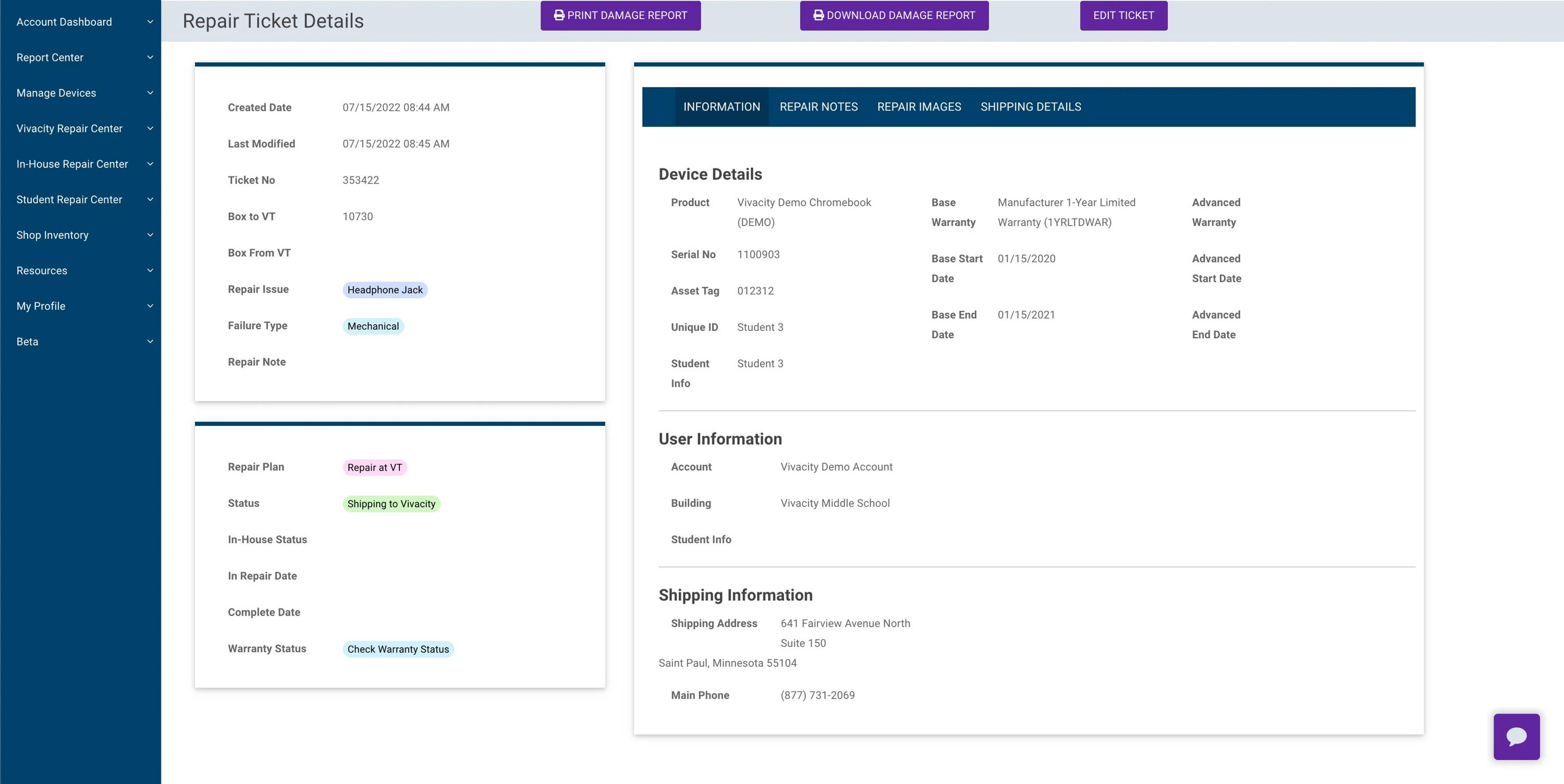Image resolution: width=1564 pixels, height=784 pixels.
Task: Click the User Information heading
Action: 720,439
